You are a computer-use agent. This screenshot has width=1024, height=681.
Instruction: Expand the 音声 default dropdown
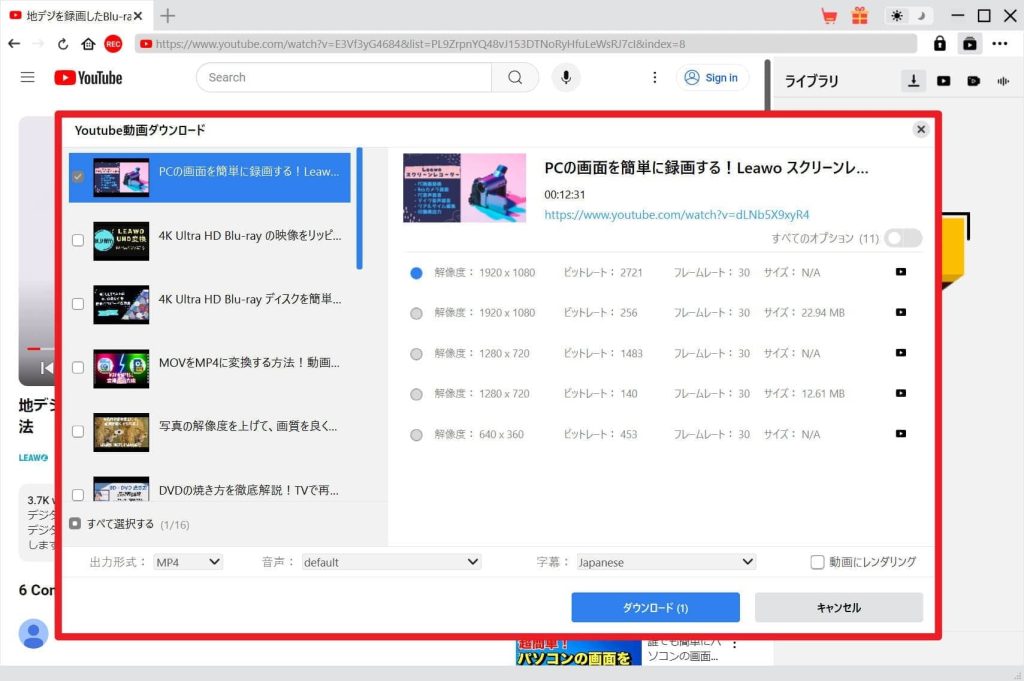390,561
